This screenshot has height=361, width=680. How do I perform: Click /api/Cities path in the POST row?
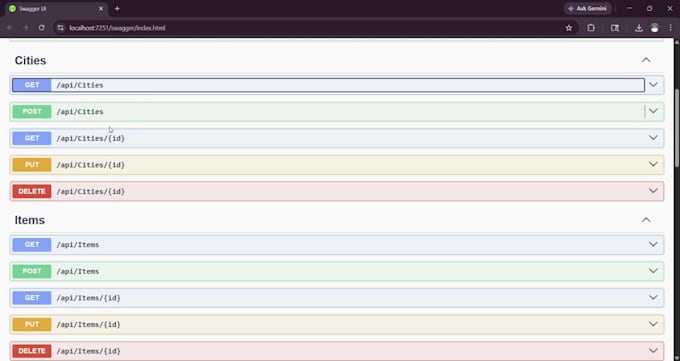(80, 112)
